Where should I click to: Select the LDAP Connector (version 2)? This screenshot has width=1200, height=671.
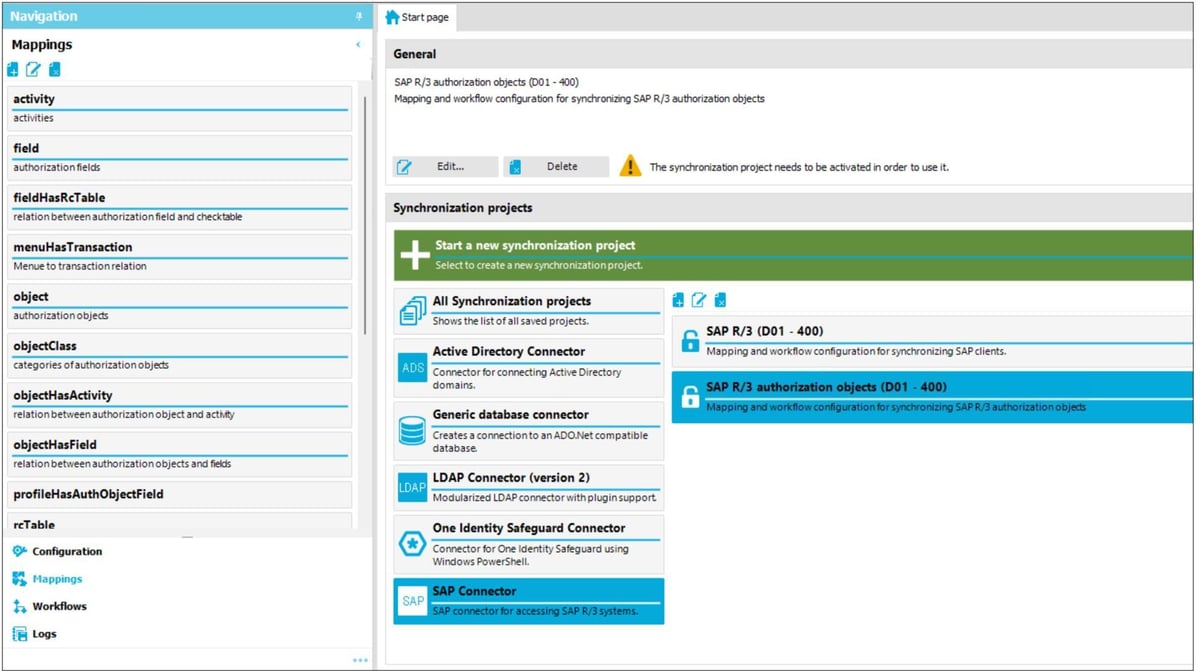(x=528, y=486)
